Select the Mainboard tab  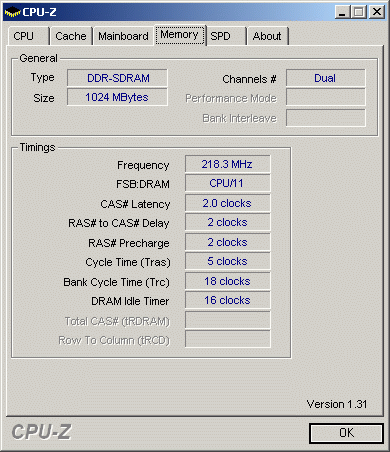coord(123,36)
